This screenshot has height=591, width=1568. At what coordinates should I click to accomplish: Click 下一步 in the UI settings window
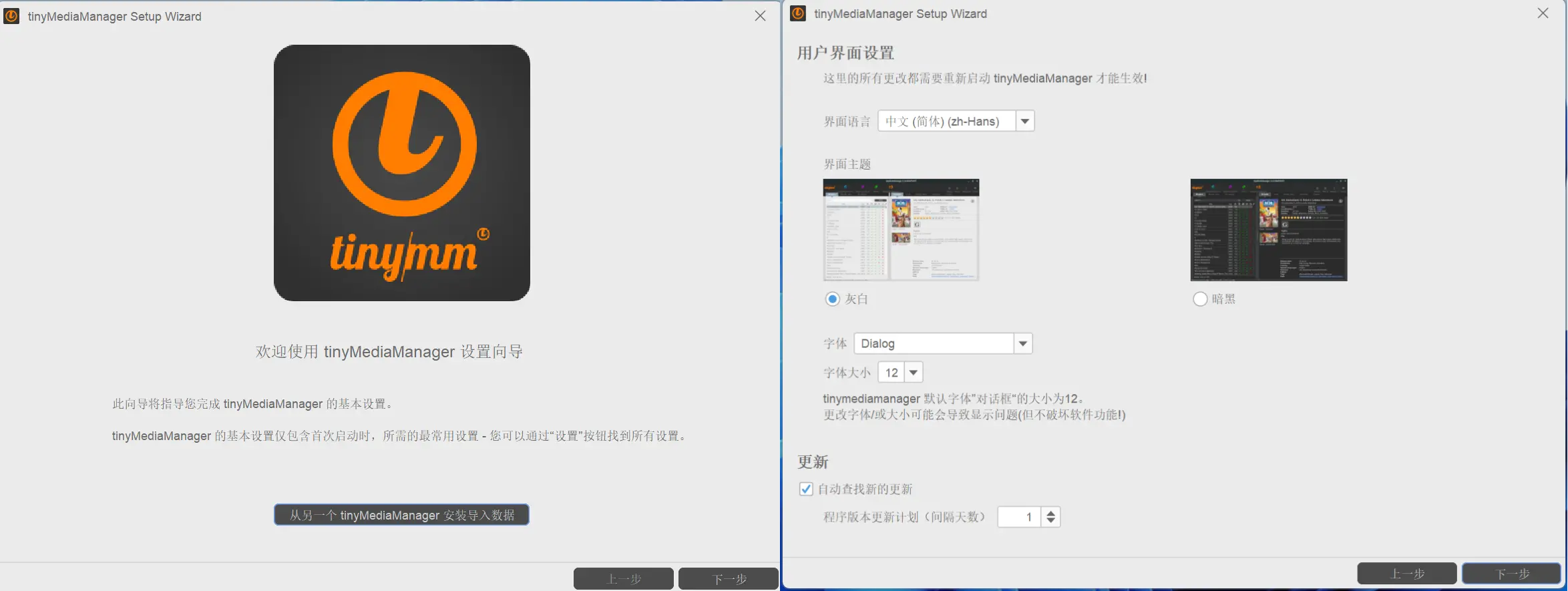[x=1512, y=574]
